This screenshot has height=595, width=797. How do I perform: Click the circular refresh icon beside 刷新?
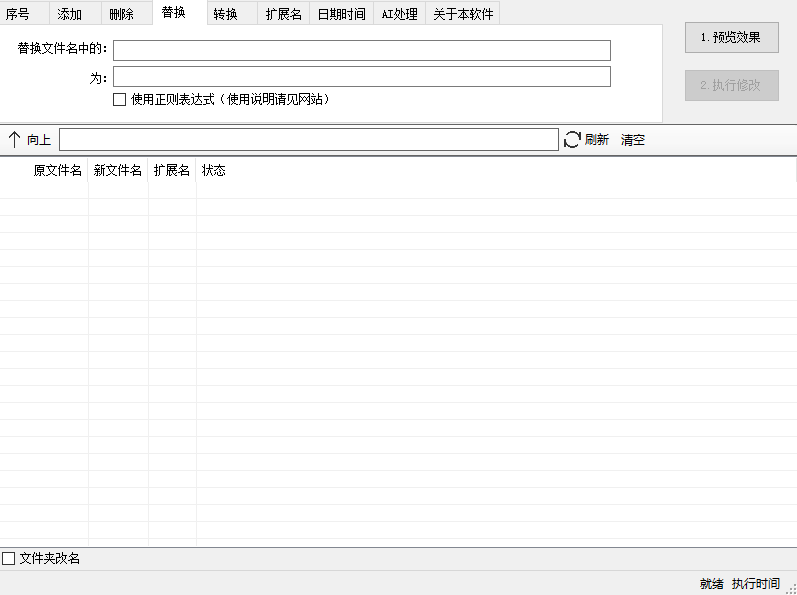(x=572, y=140)
